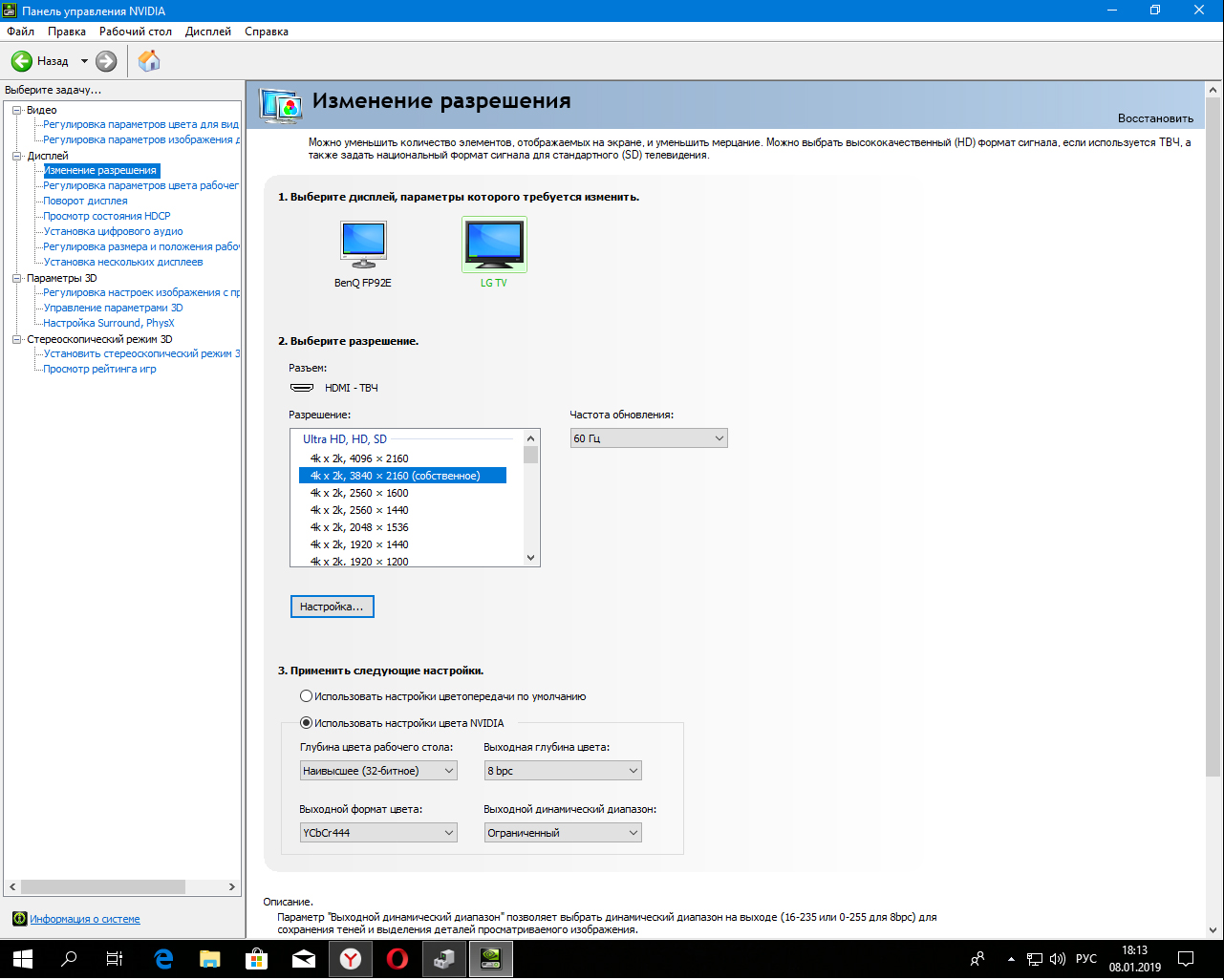The height and width of the screenshot is (980, 1224).
Task: Select the BenQ FP92E display icon
Action: point(363,245)
